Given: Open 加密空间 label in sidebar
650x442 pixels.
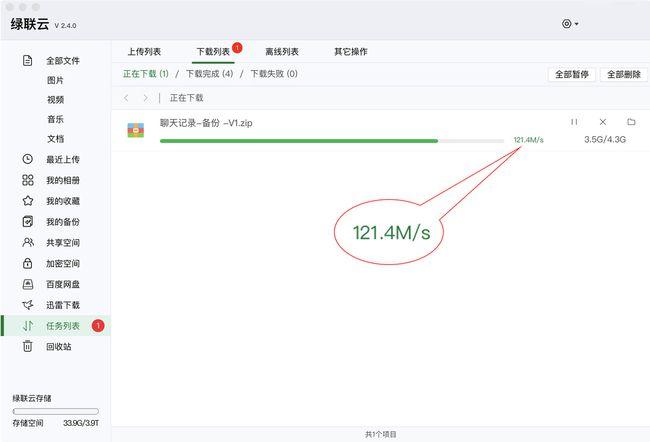Looking at the screenshot, I should point(63,263).
